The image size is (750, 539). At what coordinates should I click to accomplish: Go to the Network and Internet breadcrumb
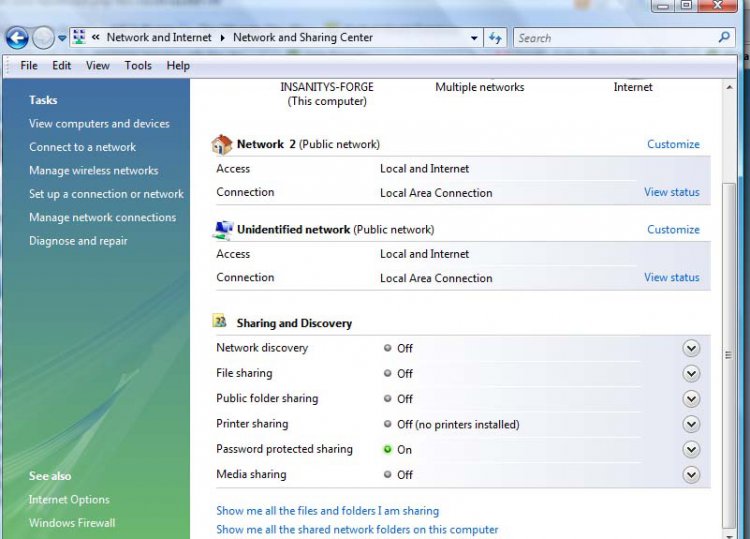click(159, 37)
